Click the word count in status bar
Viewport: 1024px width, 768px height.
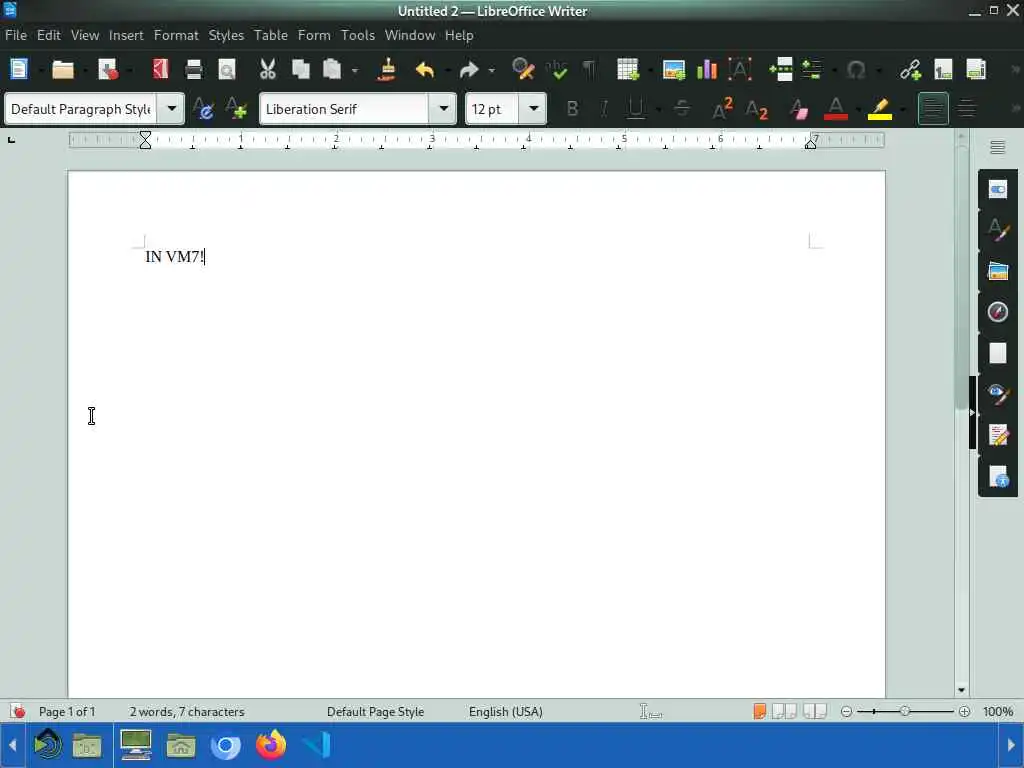coord(187,712)
